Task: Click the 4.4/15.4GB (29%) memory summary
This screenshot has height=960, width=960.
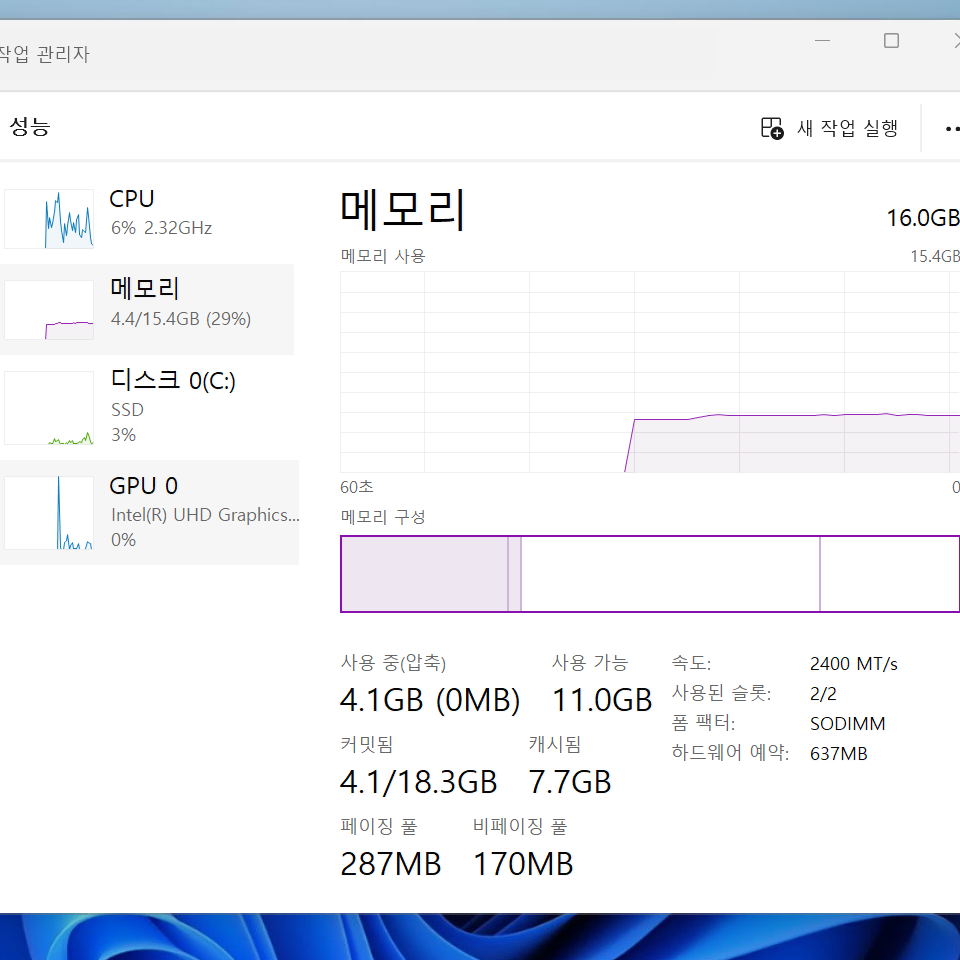Action: 181,318
